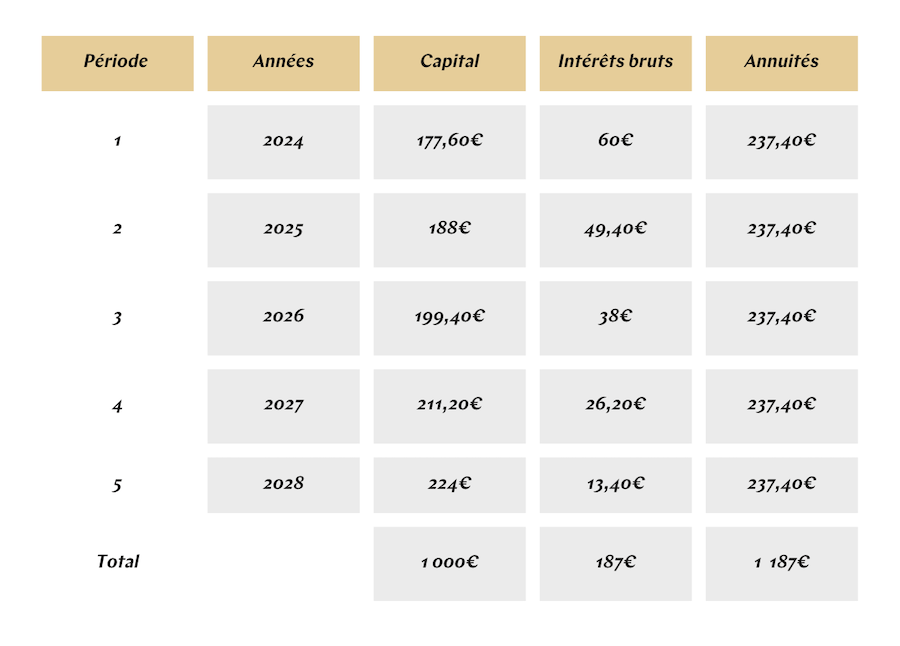Select the Années column header
Image resolution: width=900 pixels, height=646 pixels.
[283, 63]
